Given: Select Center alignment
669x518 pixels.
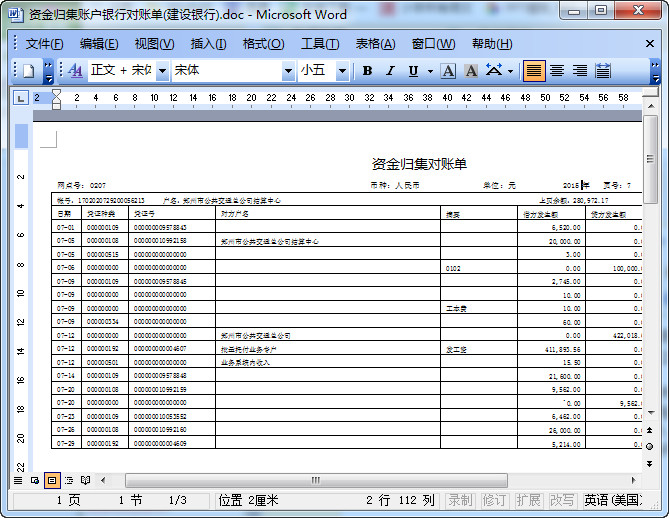Looking at the screenshot, I should [x=557, y=71].
